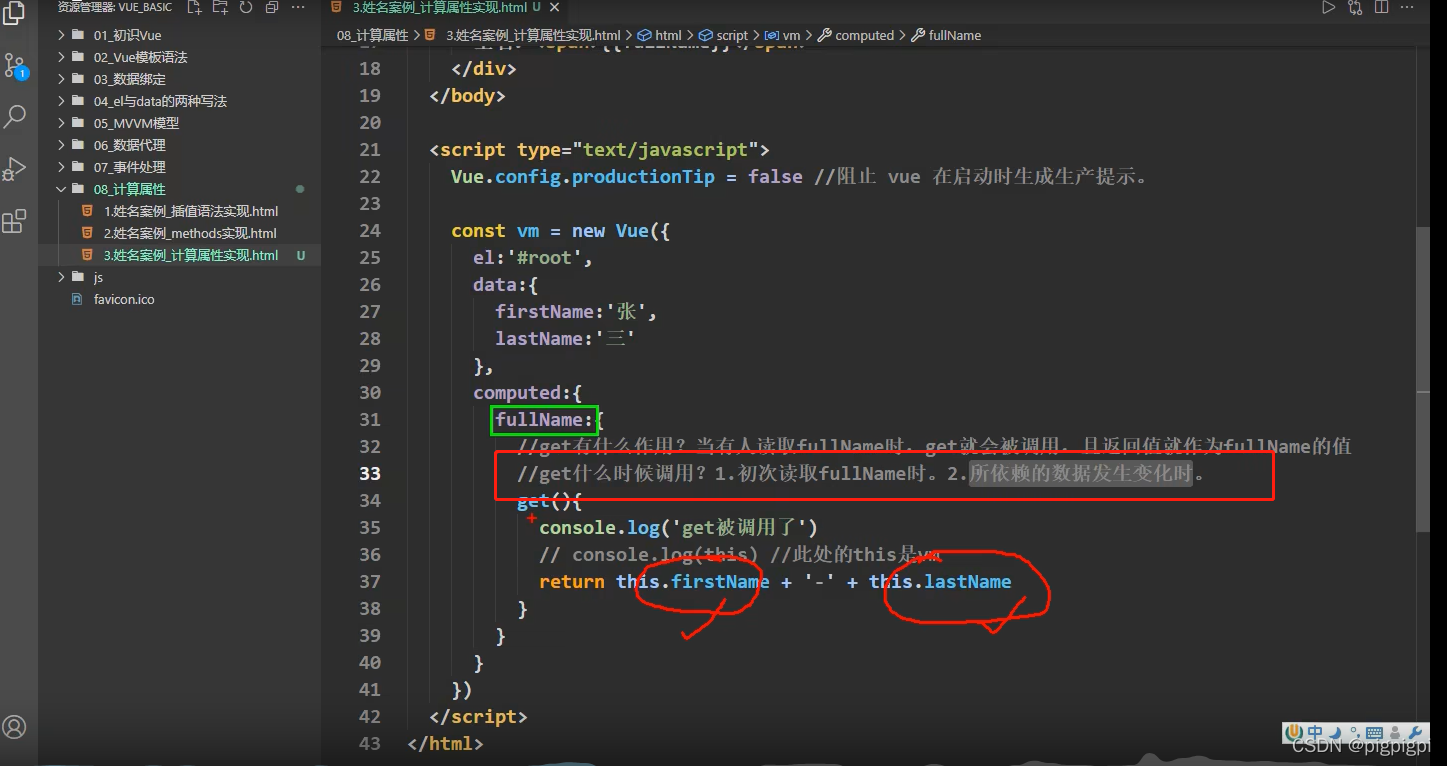This screenshot has width=1447, height=766.
Task: Click closing </html> tag on line 43
Action: (445, 743)
